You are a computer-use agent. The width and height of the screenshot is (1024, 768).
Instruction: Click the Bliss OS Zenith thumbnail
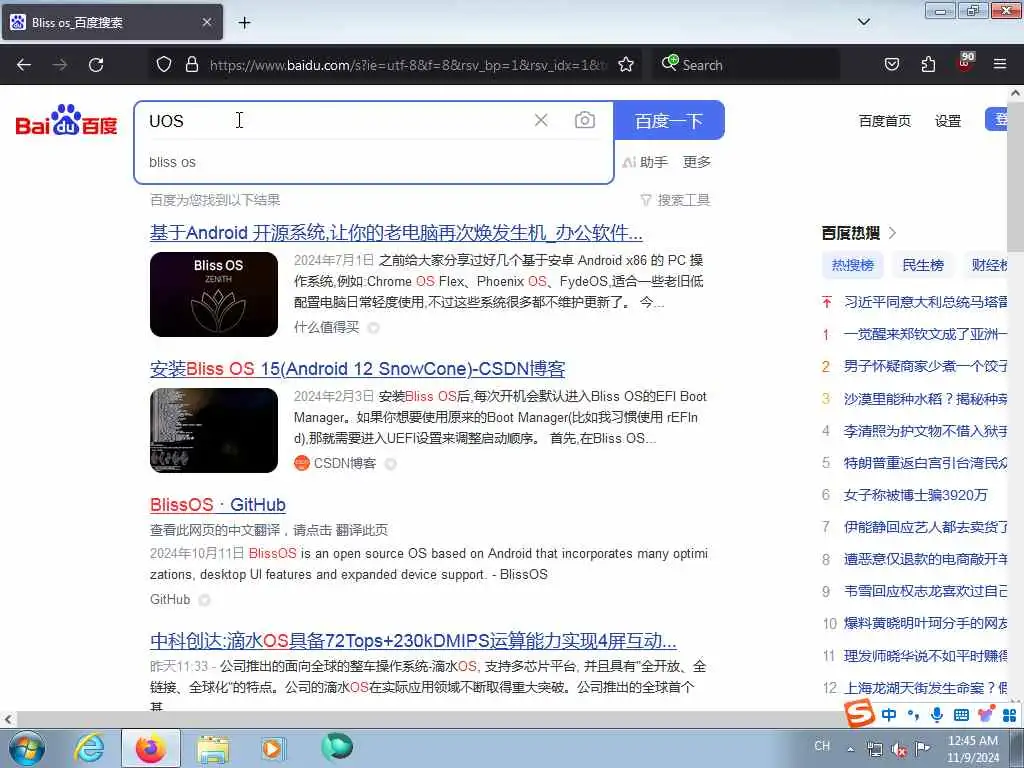tap(214, 295)
